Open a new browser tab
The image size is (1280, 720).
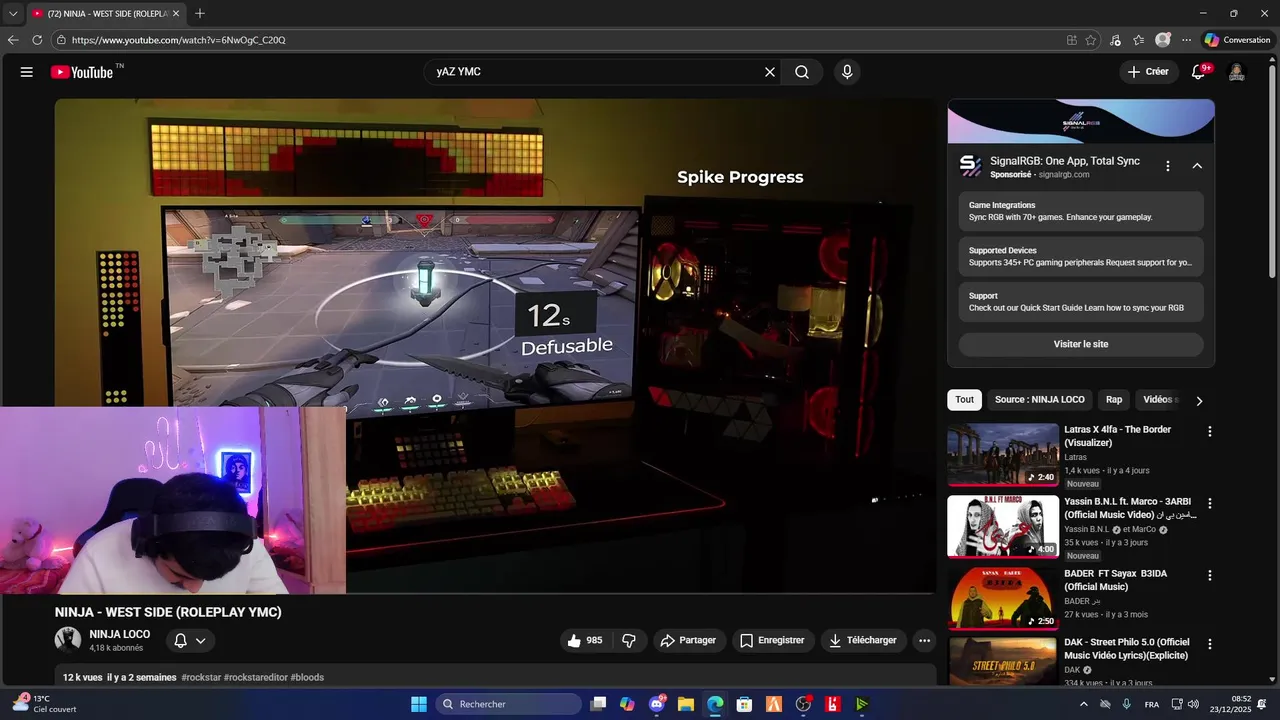pos(200,14)
